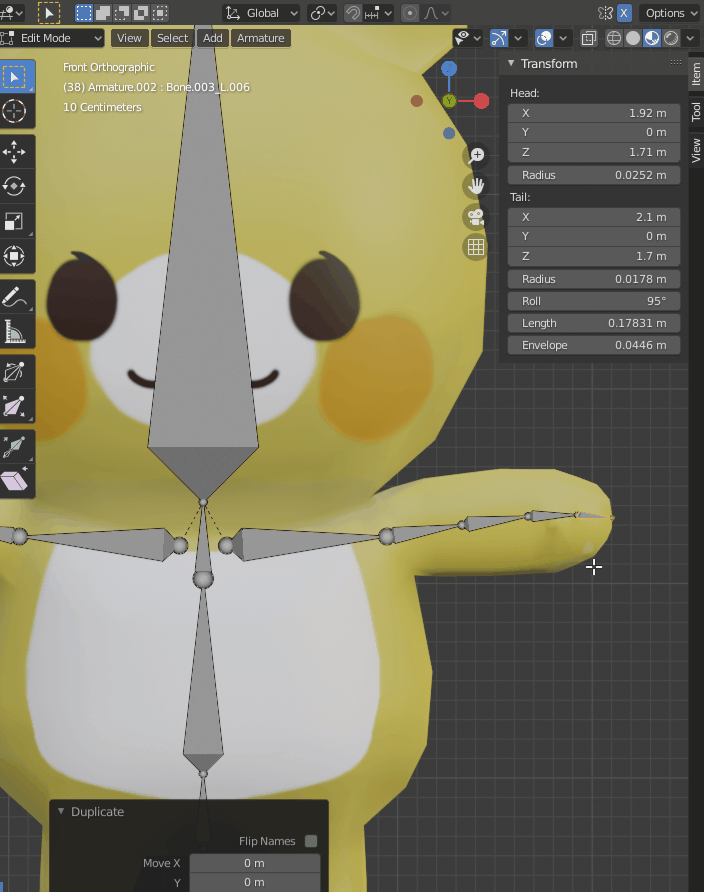Activate the combined Transform tool
The width and height of the screenshot is (704, 892).
click(14, 256)
